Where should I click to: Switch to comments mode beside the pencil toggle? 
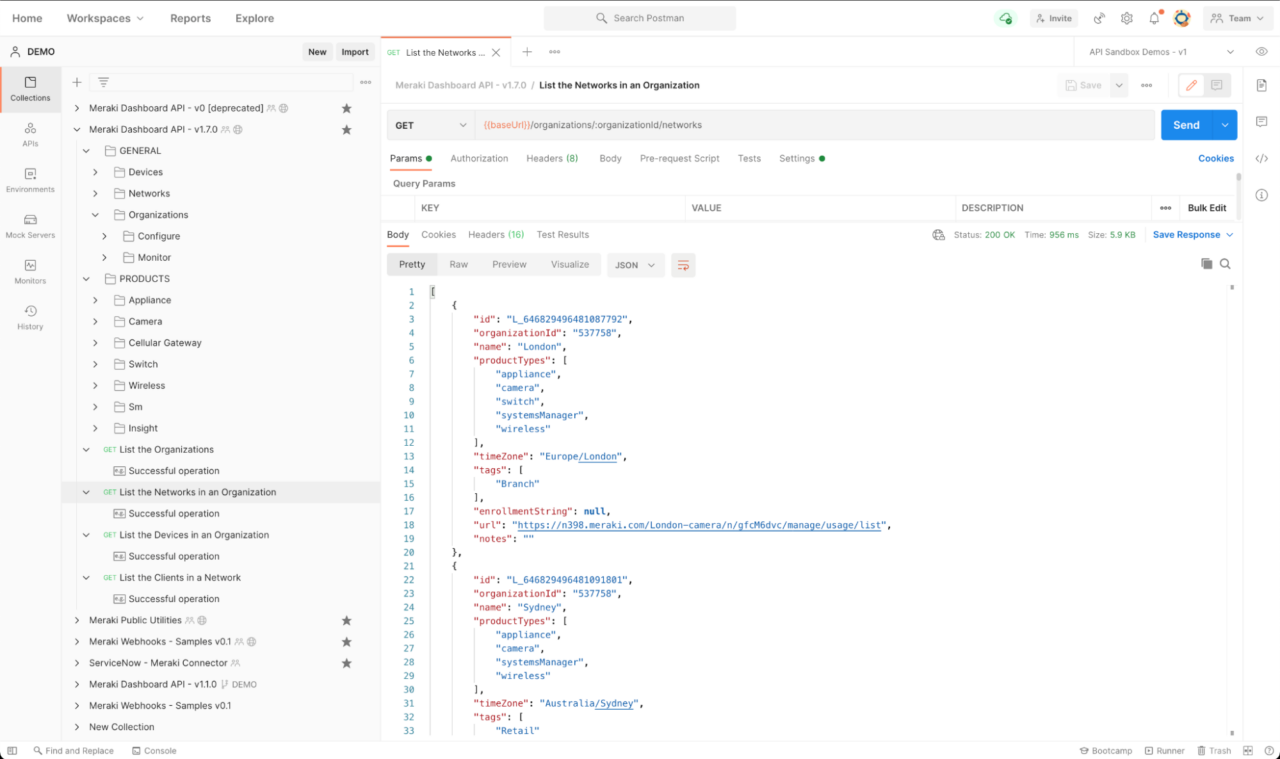point(1215,85)
